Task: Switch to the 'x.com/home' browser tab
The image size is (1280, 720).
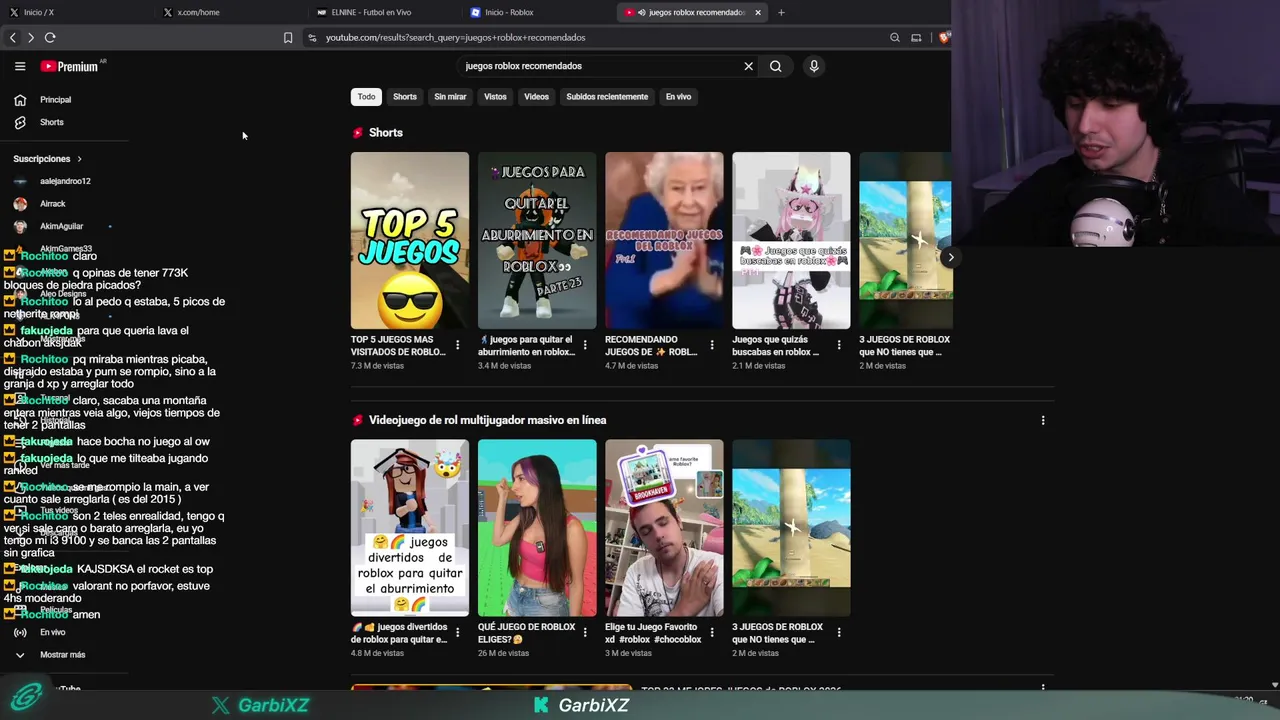Action: click(x=232, y=12)
